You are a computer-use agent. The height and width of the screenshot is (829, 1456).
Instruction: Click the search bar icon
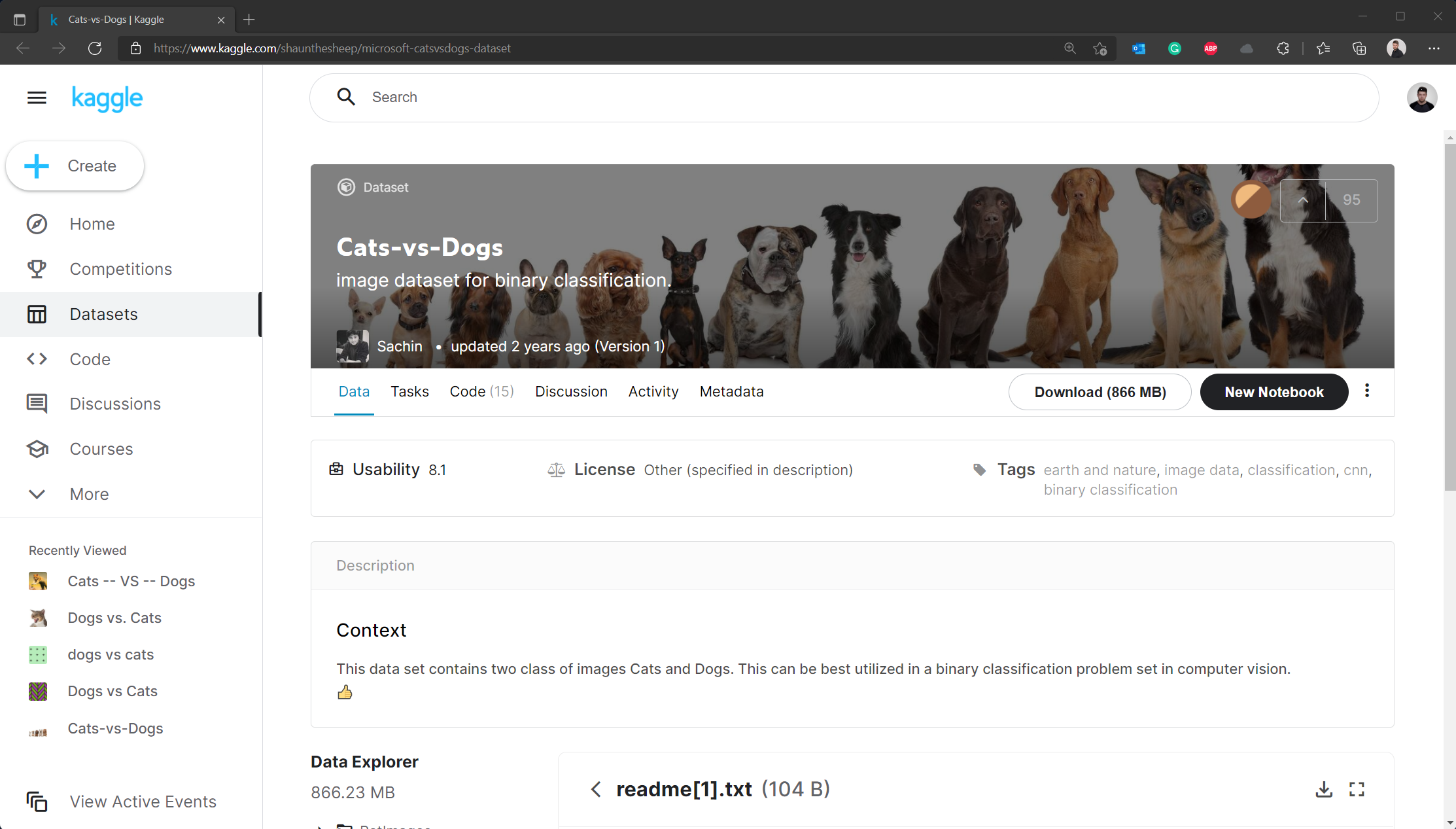click(347, 97)
